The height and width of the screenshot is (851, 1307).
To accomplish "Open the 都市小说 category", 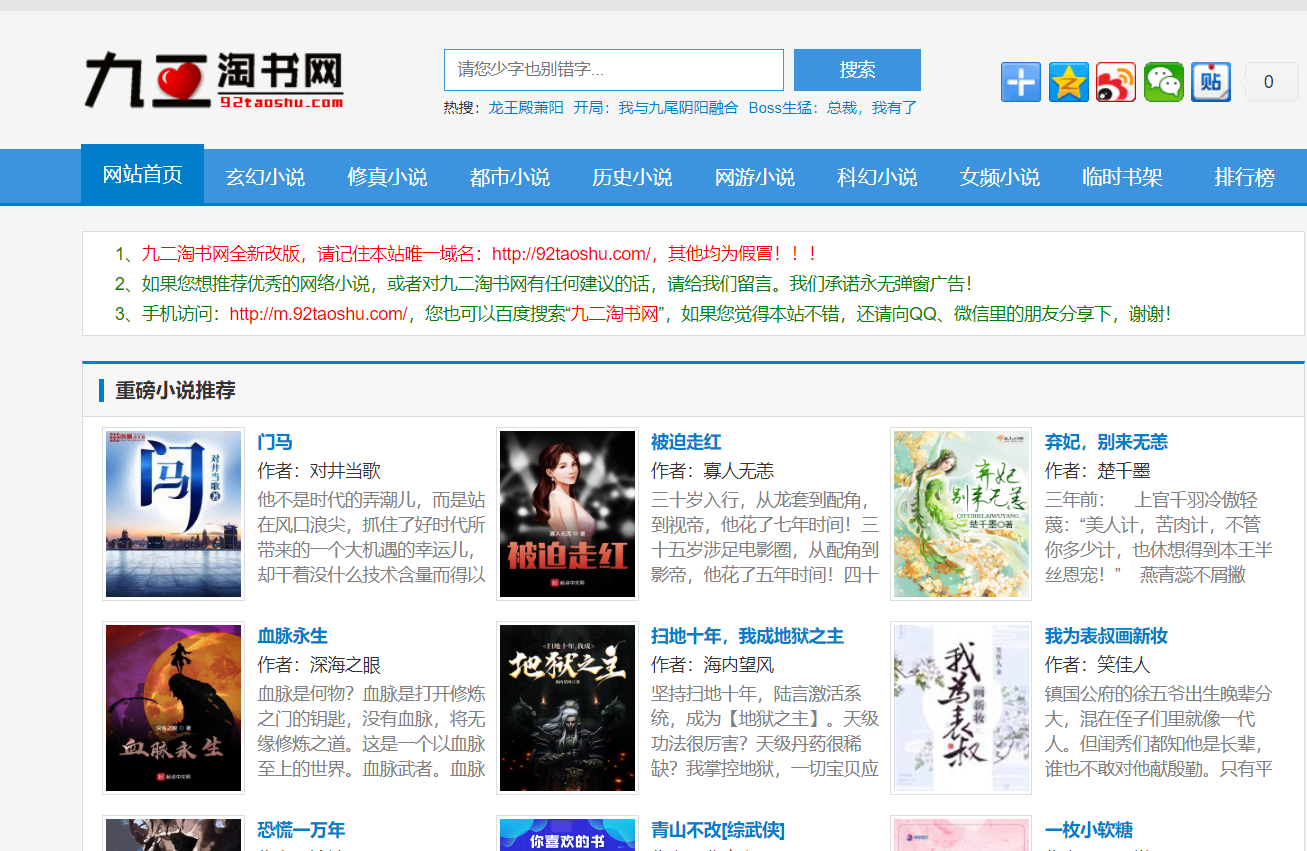I will point(510,177).
